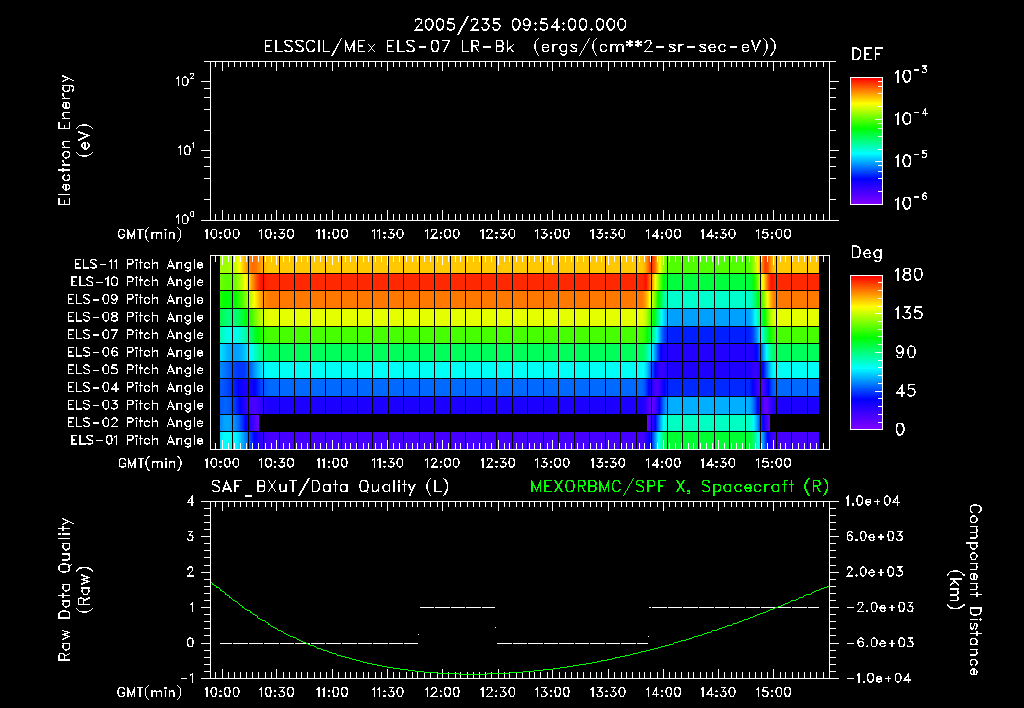Click the quality-1 line segment around 12:00
This screenshot has width=1024, height=708.
point(457,607)
